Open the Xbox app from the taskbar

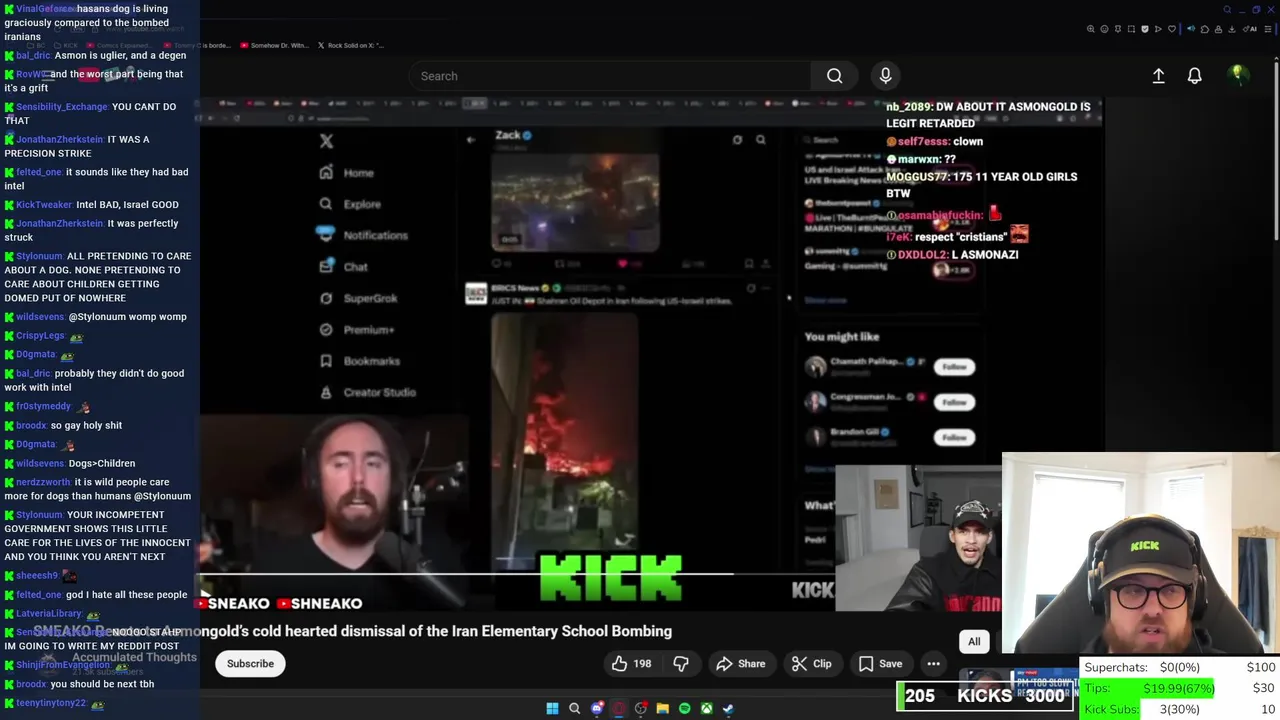(706, 708)
